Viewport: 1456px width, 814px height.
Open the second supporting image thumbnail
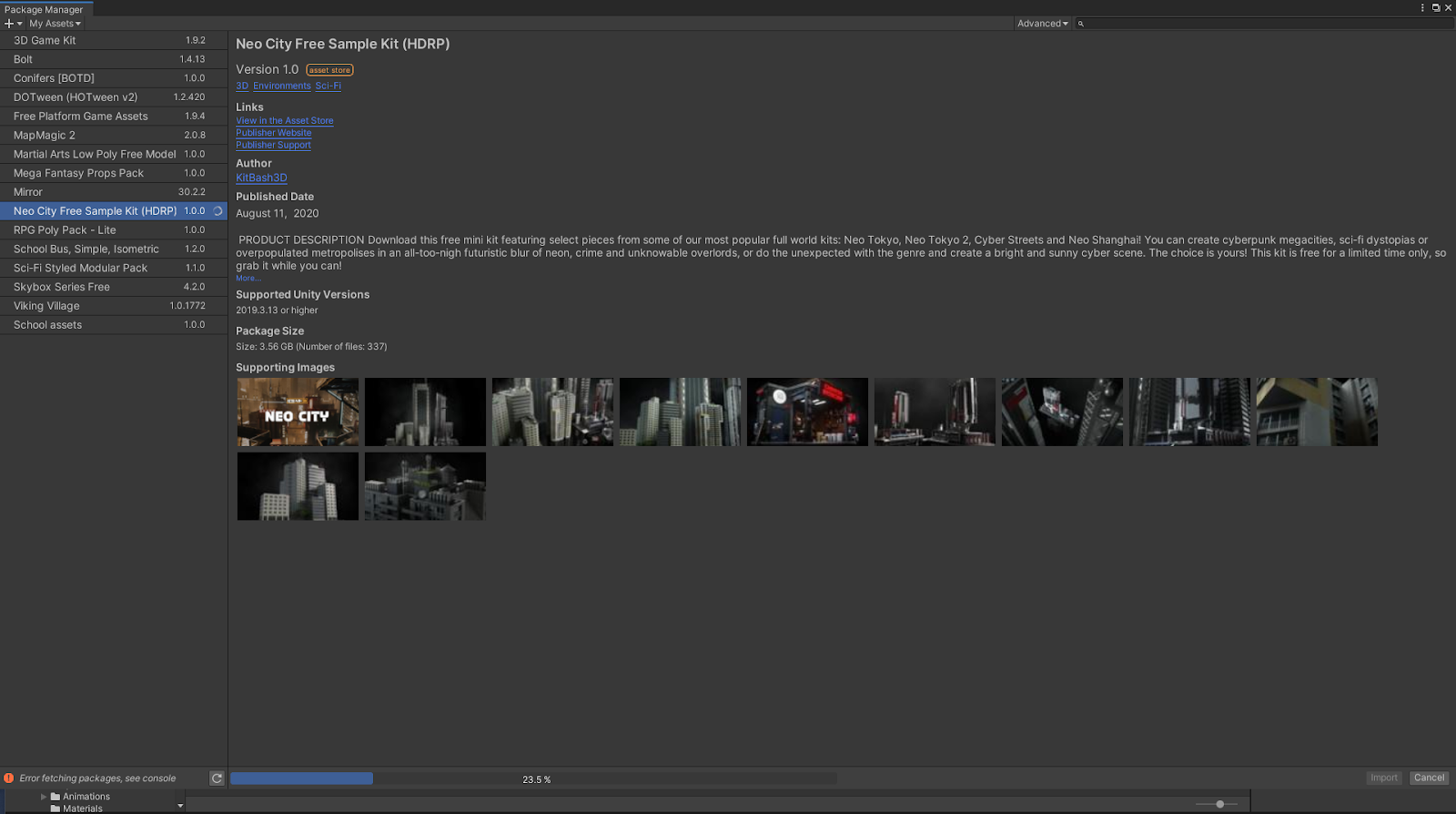(425, 412)
